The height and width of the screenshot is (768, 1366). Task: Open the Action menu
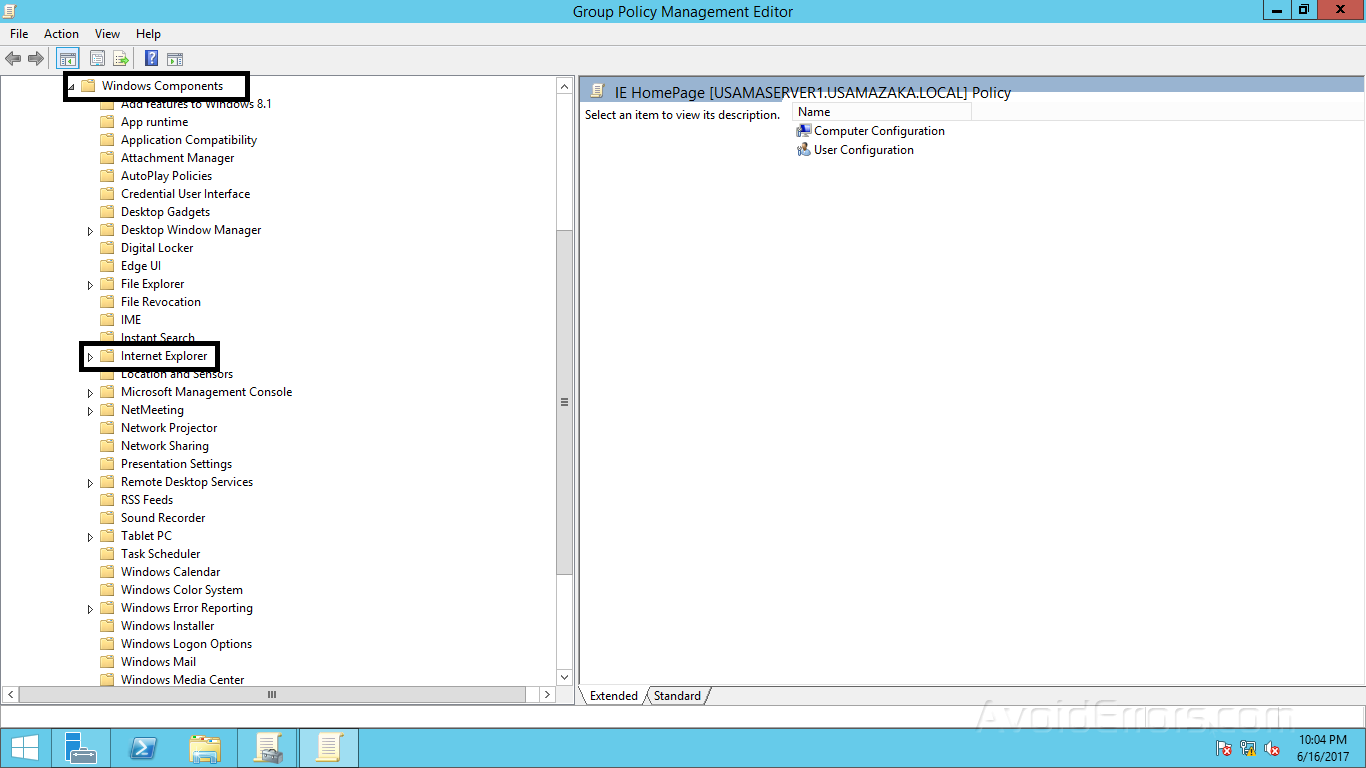[x=61, y=33]
